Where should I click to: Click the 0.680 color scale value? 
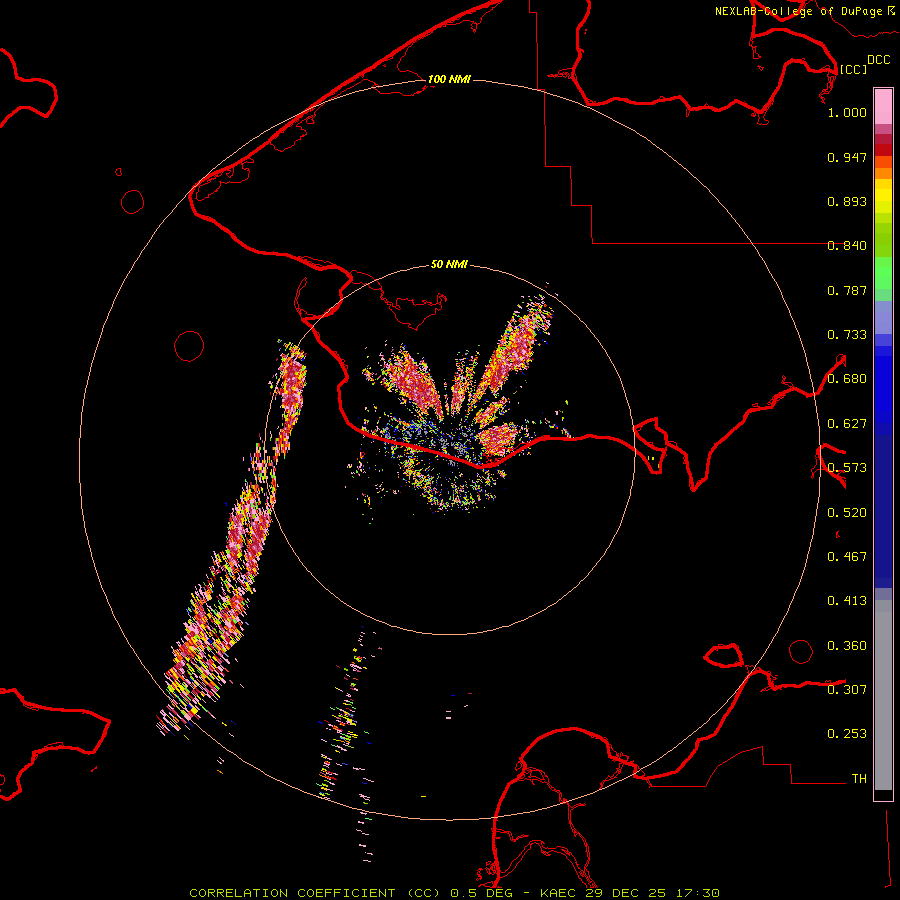847,379
